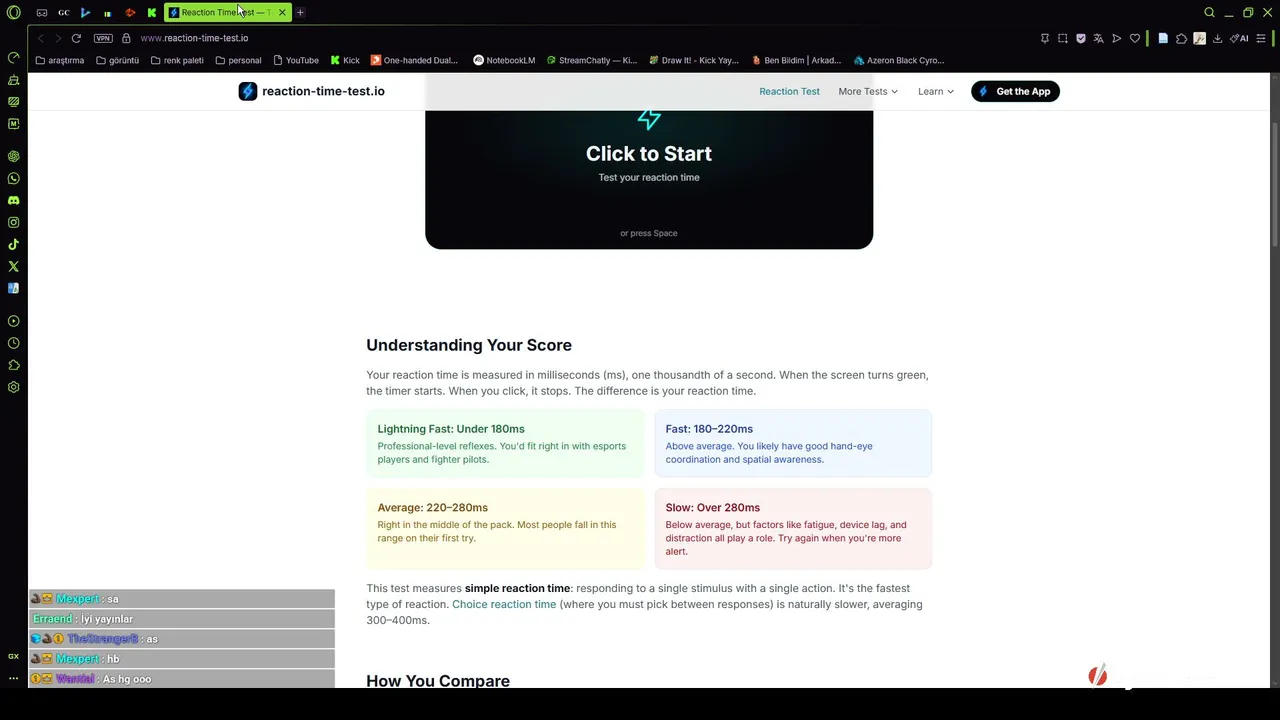Viewport: 1280px width, 720px height.
Task: Open the One-handed Dual bookmark
Action: coord(414,60)
